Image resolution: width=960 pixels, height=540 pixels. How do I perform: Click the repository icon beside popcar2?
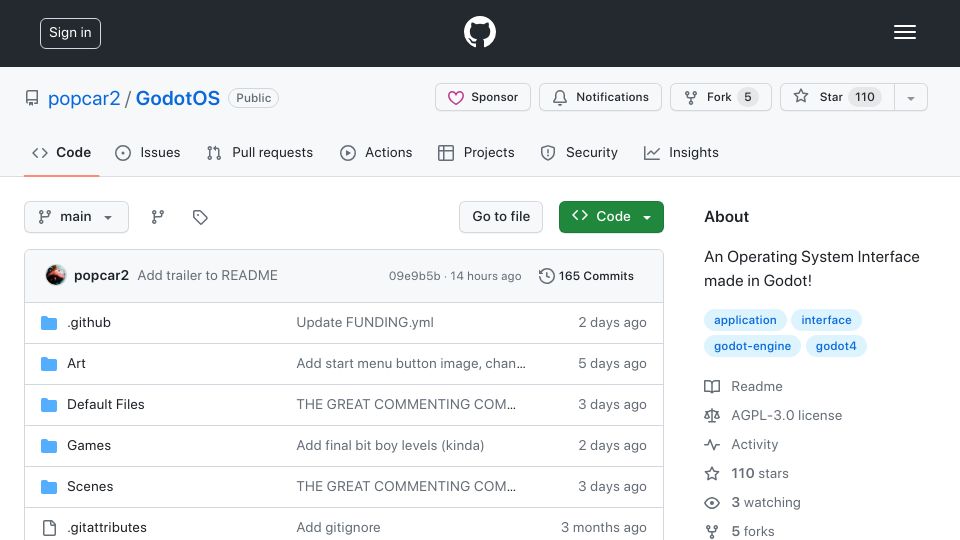click(32, 98)
